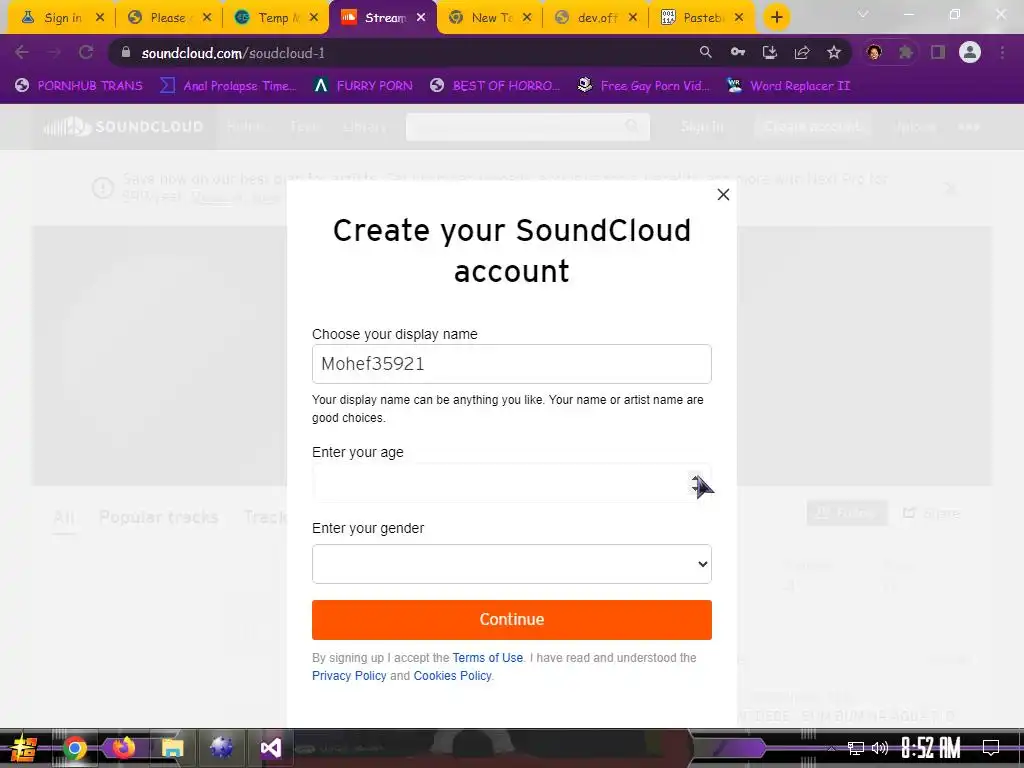This screenshot has height=768, width=1024.
Task: Switch to the New Tab browser tab
Action: [490, 18]
